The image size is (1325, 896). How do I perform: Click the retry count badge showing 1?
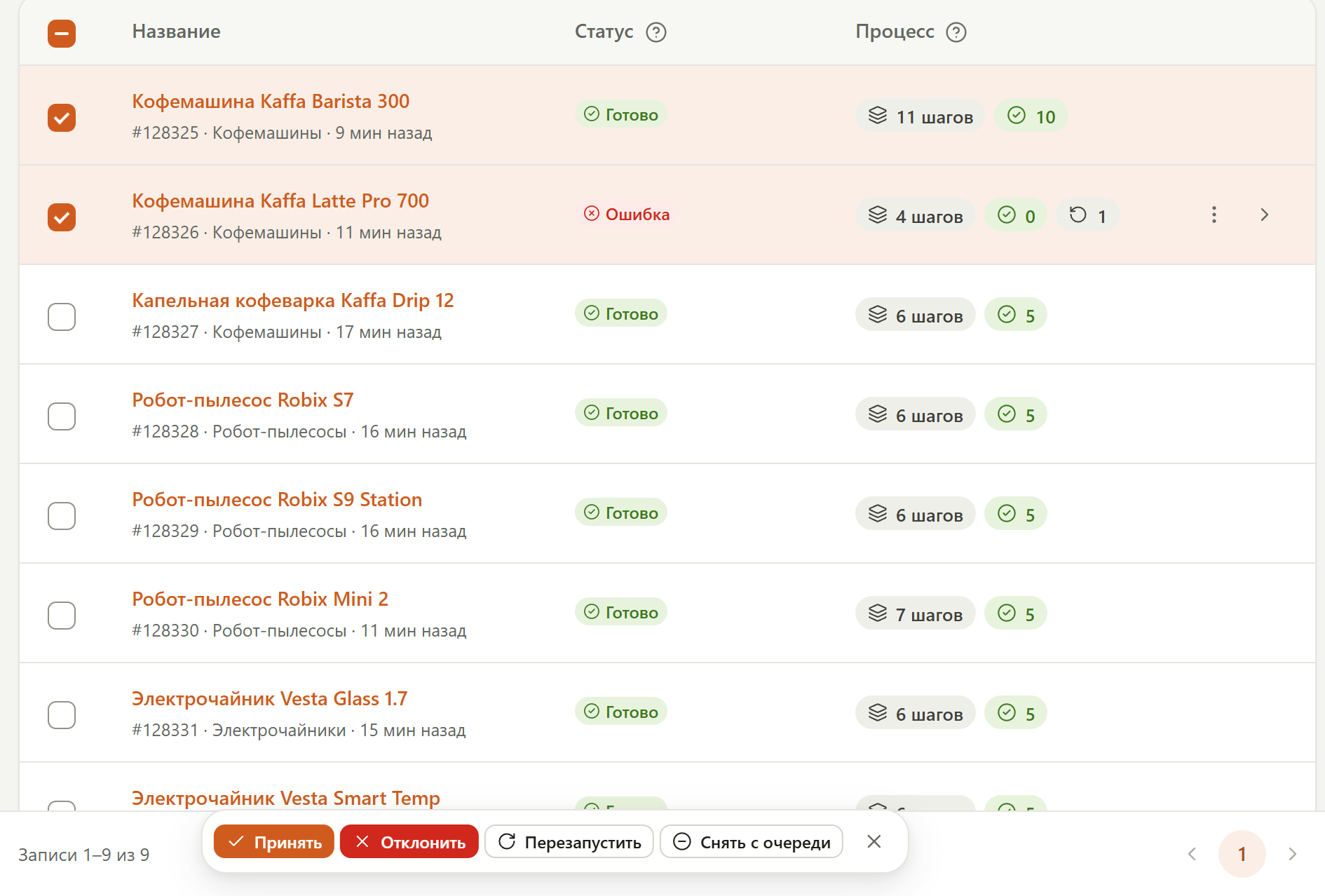(1087, 215)
